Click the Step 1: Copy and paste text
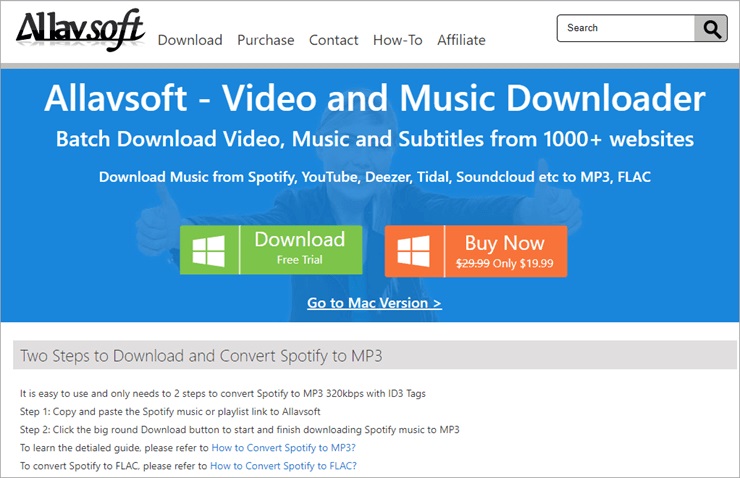 170,411
